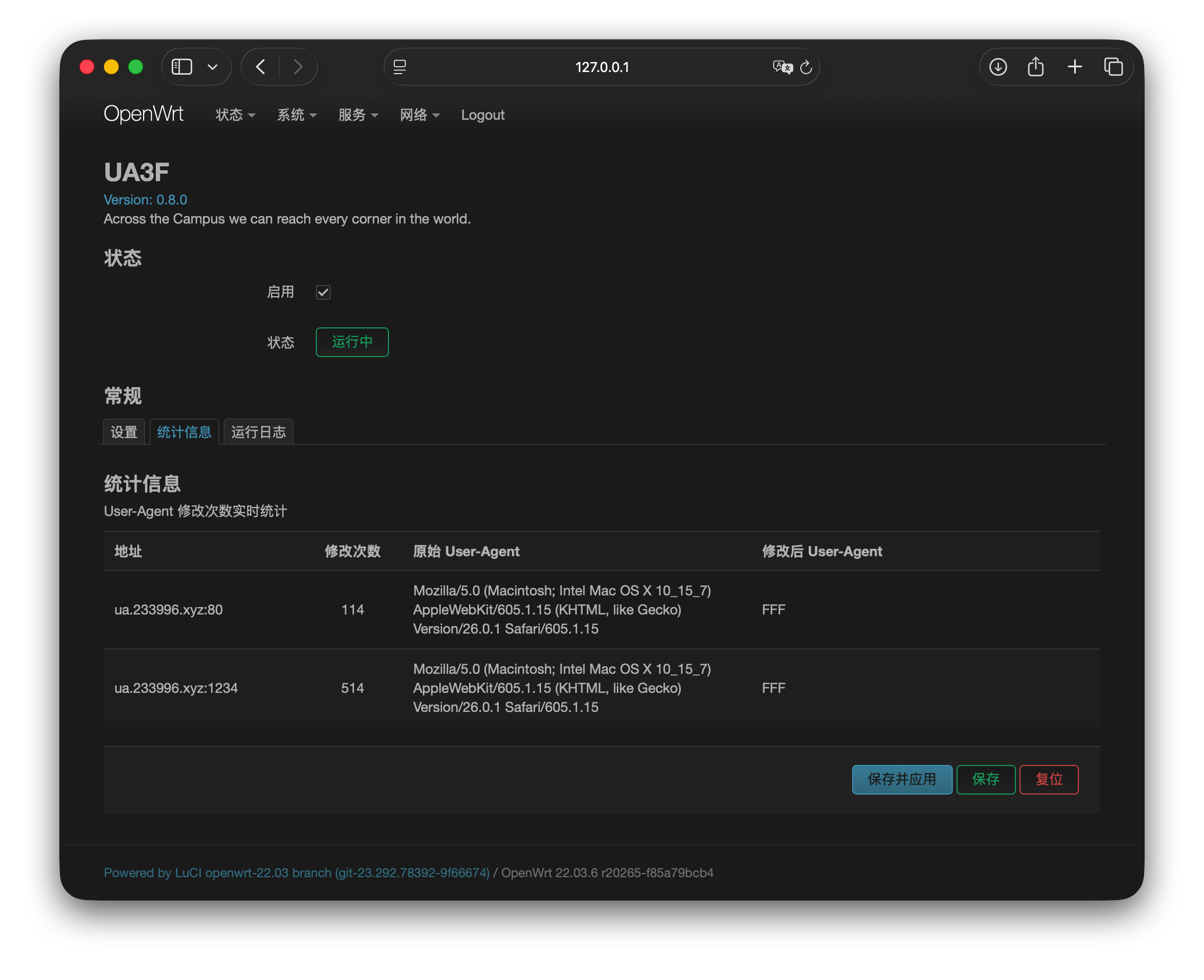This screenshot has height=980, width=1204.
Task: Click the forward navigation arrow
Action: pyautogui.click(x=298, y=67)
